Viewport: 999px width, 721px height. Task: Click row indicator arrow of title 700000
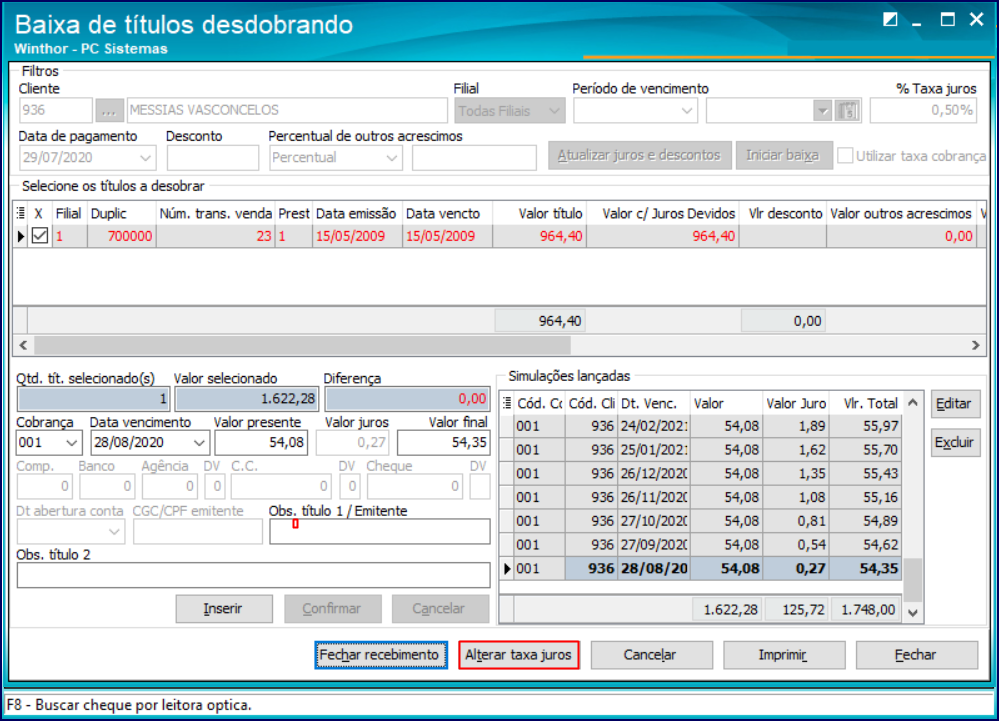tap(20, 236)
